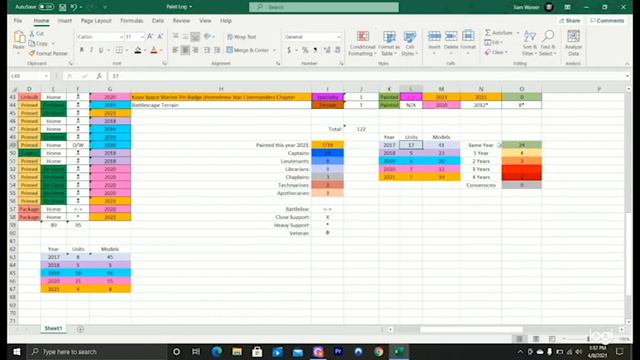Toggle the AutoSave switch
This screenshot has width=640, height=360.
[x=46, y=7]
